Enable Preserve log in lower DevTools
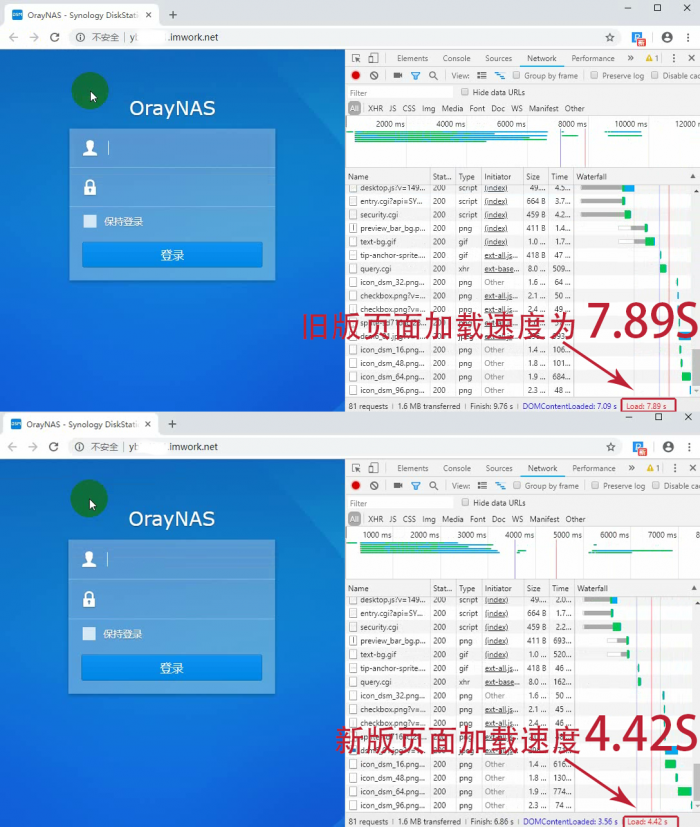 [x=595, y=485]
